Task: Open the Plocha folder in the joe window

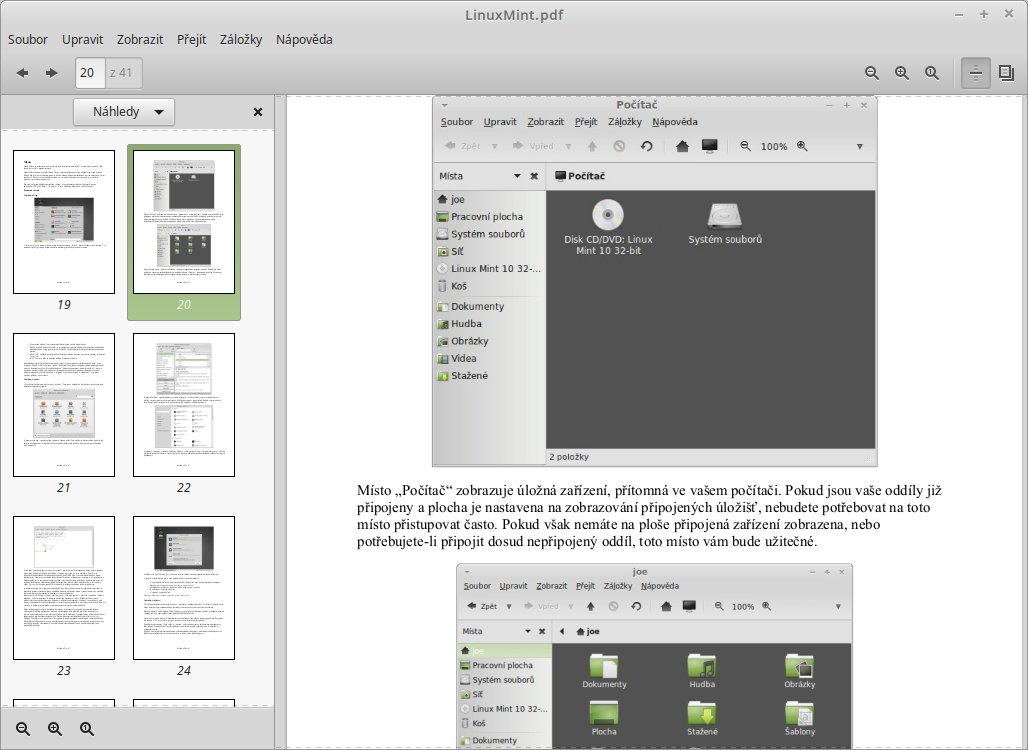Action: 604,718
